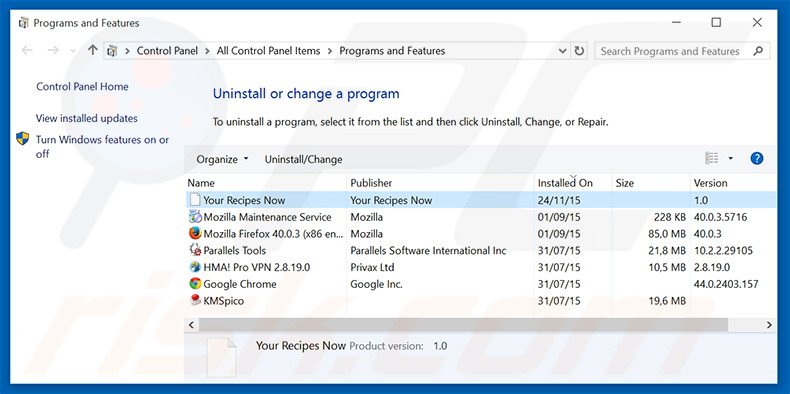The image size is (790, 394).
Task: Open Turn Windows features on or off
Action: (x=102, y=147)
